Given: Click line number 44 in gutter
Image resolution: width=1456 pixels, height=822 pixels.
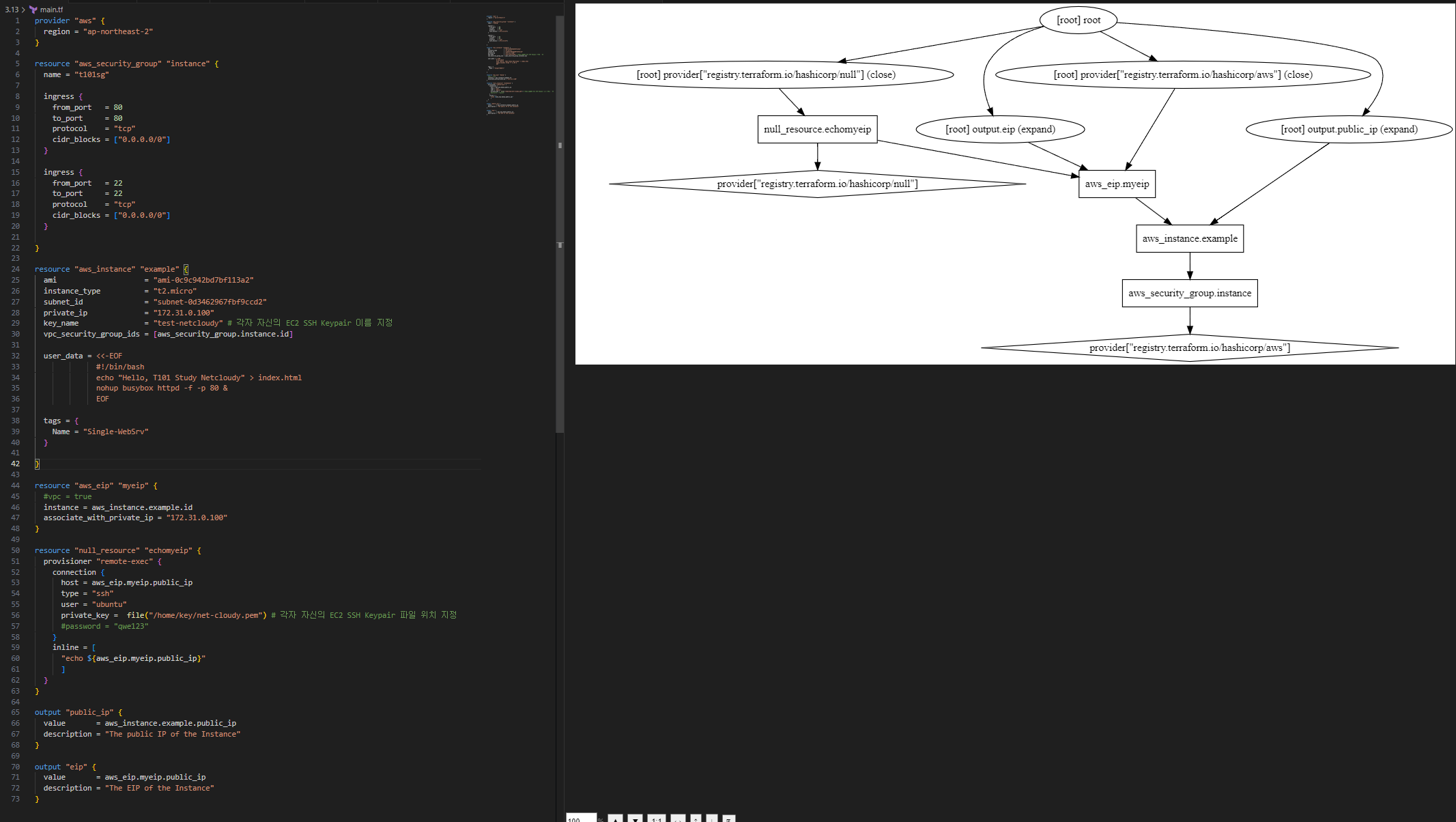Looking at the screenshot, I should coord(15,485).
